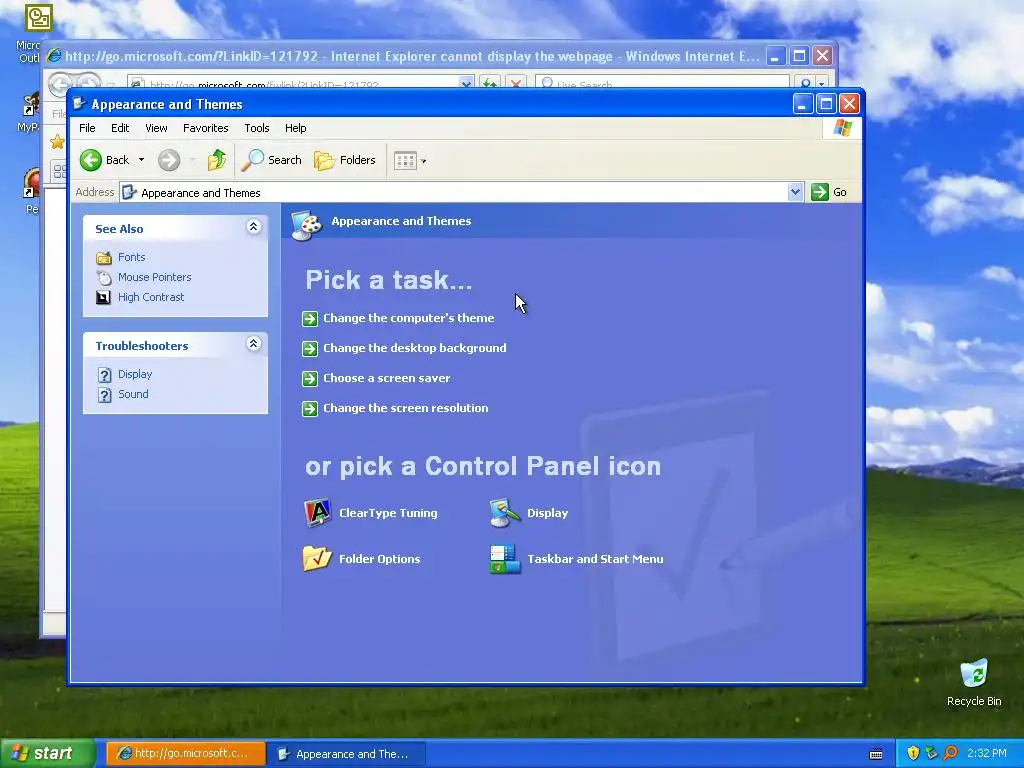1024x768 pixels.
Task: Select Change the computer's theme task
Action: pyautogui.click(x=409, y=318)
